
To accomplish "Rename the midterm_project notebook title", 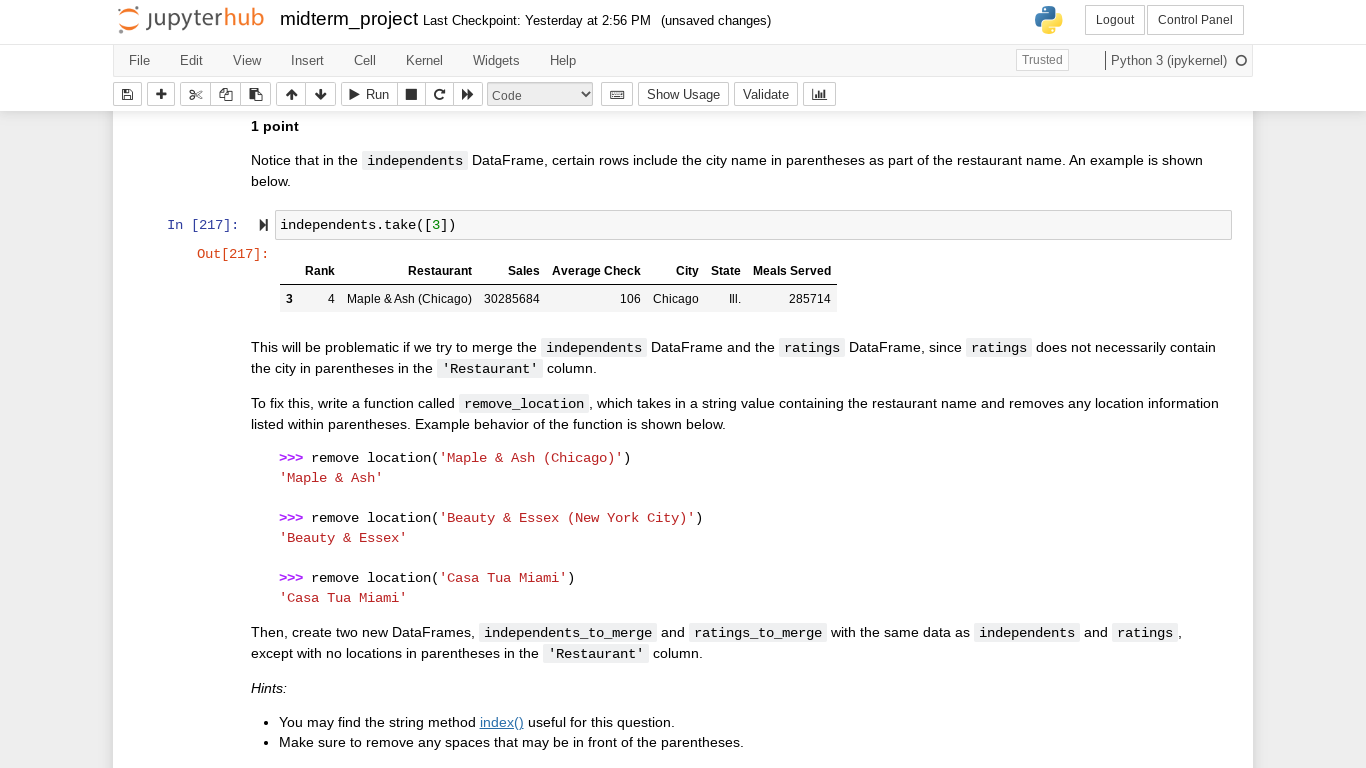I will coord(349,19).
